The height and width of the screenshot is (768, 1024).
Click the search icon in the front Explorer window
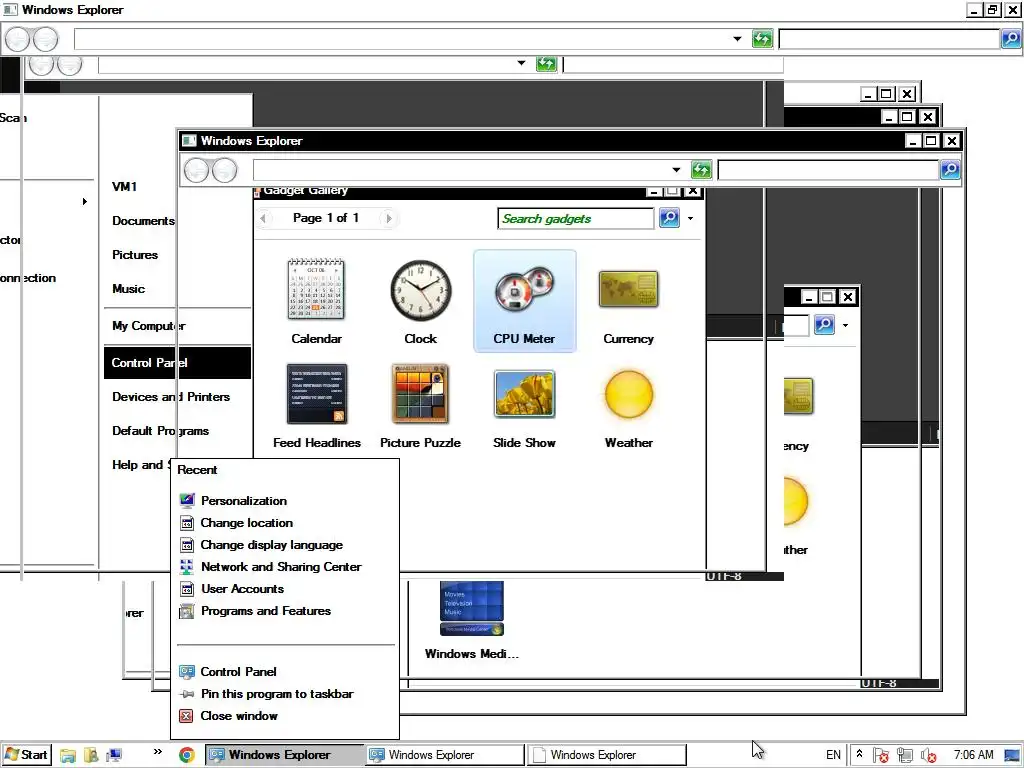click(950, 170)
